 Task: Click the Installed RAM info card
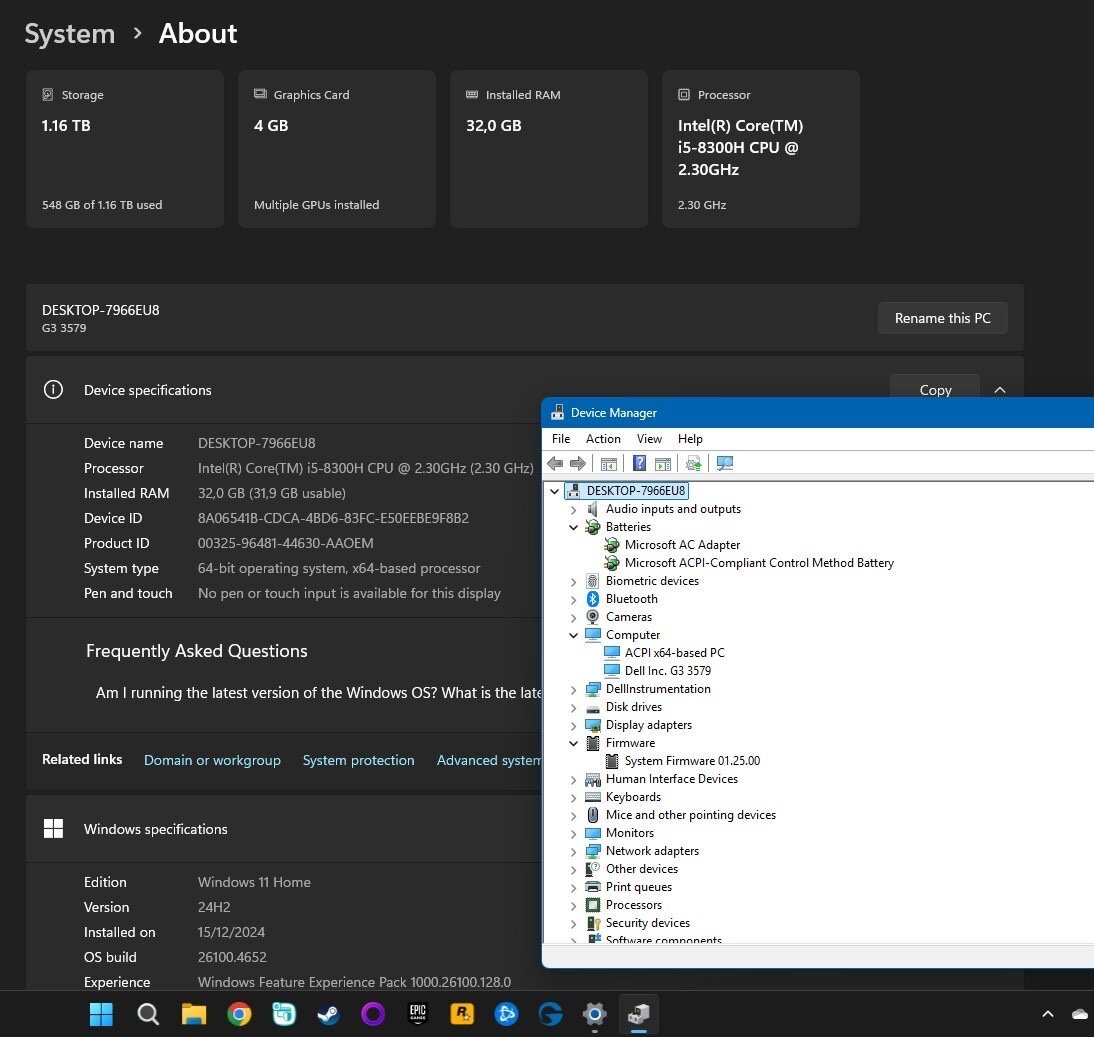tap(549, 149)
